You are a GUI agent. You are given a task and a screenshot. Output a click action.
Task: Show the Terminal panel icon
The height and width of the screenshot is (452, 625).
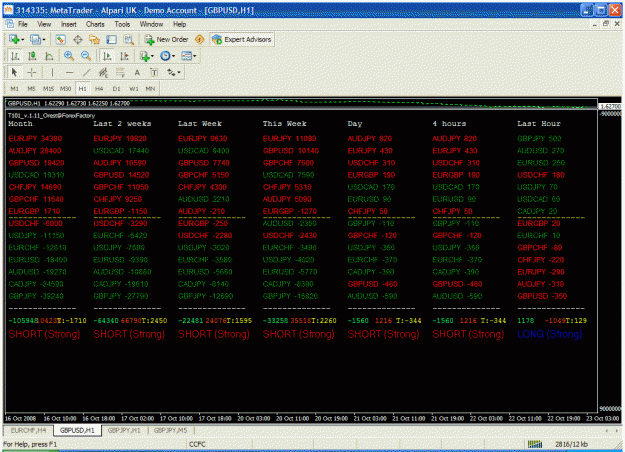pyautogui.click(x=111, y=39)
